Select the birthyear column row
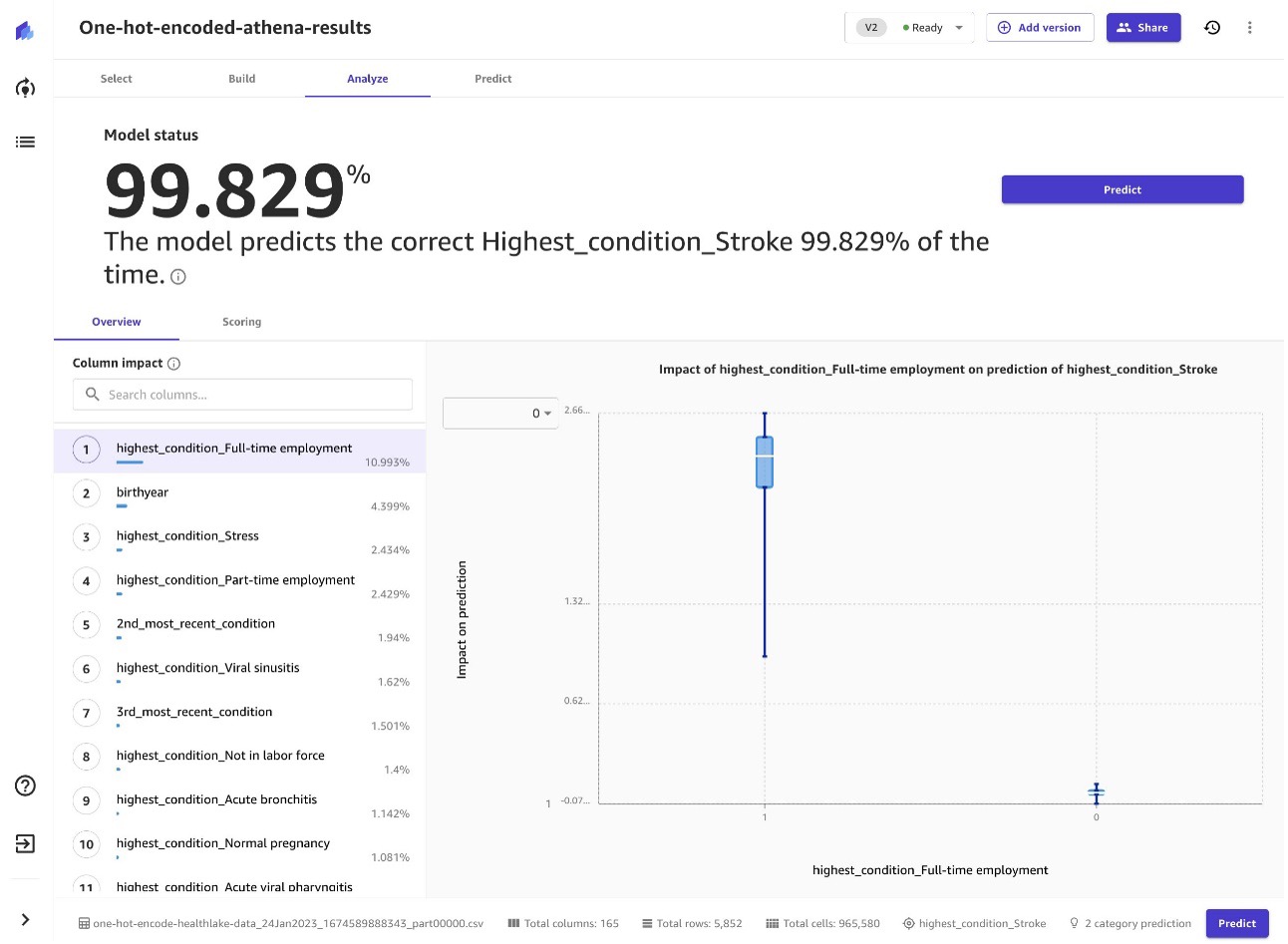 coord(239,495)
